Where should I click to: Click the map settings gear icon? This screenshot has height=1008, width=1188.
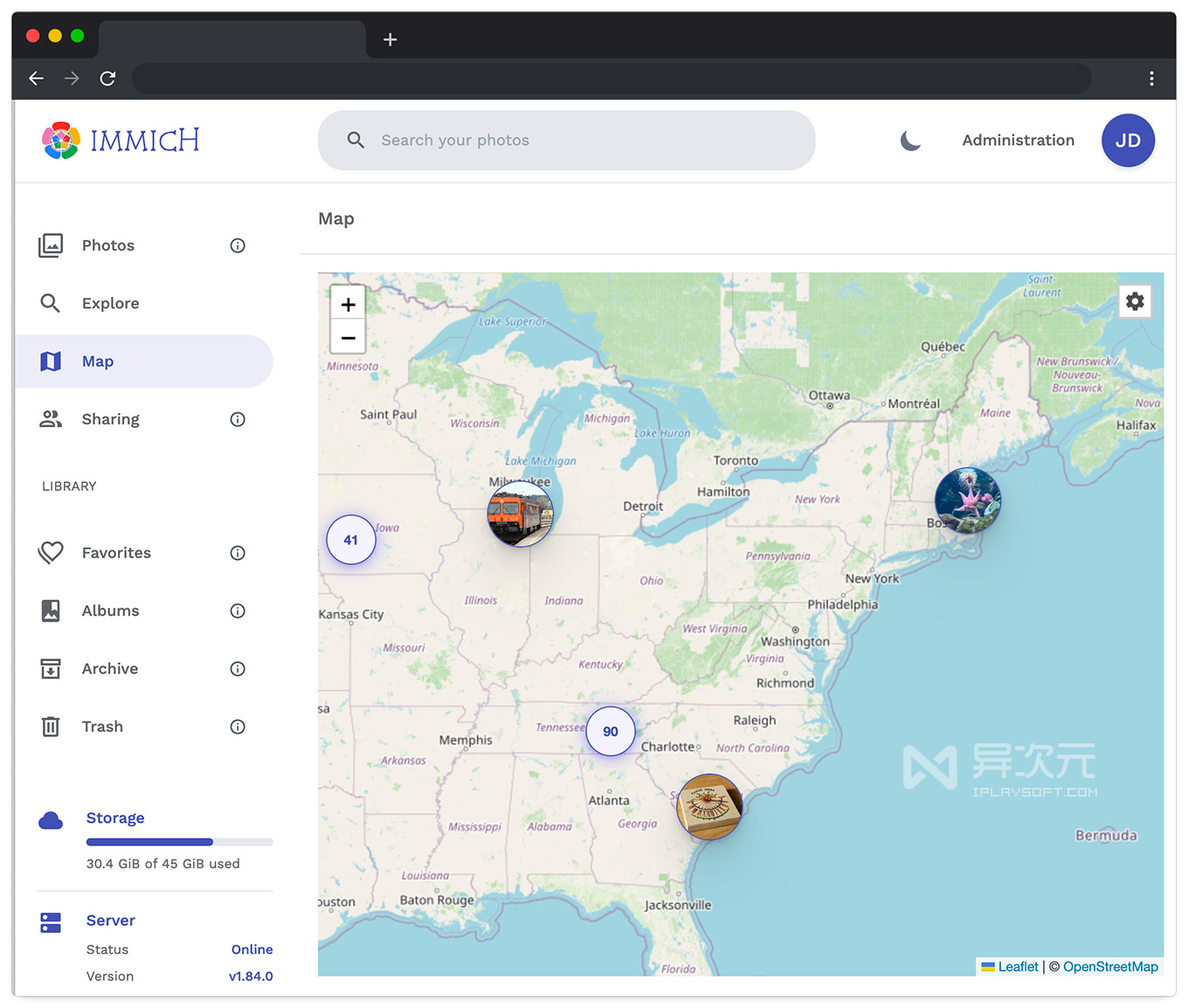click(x=1134, y=301)
